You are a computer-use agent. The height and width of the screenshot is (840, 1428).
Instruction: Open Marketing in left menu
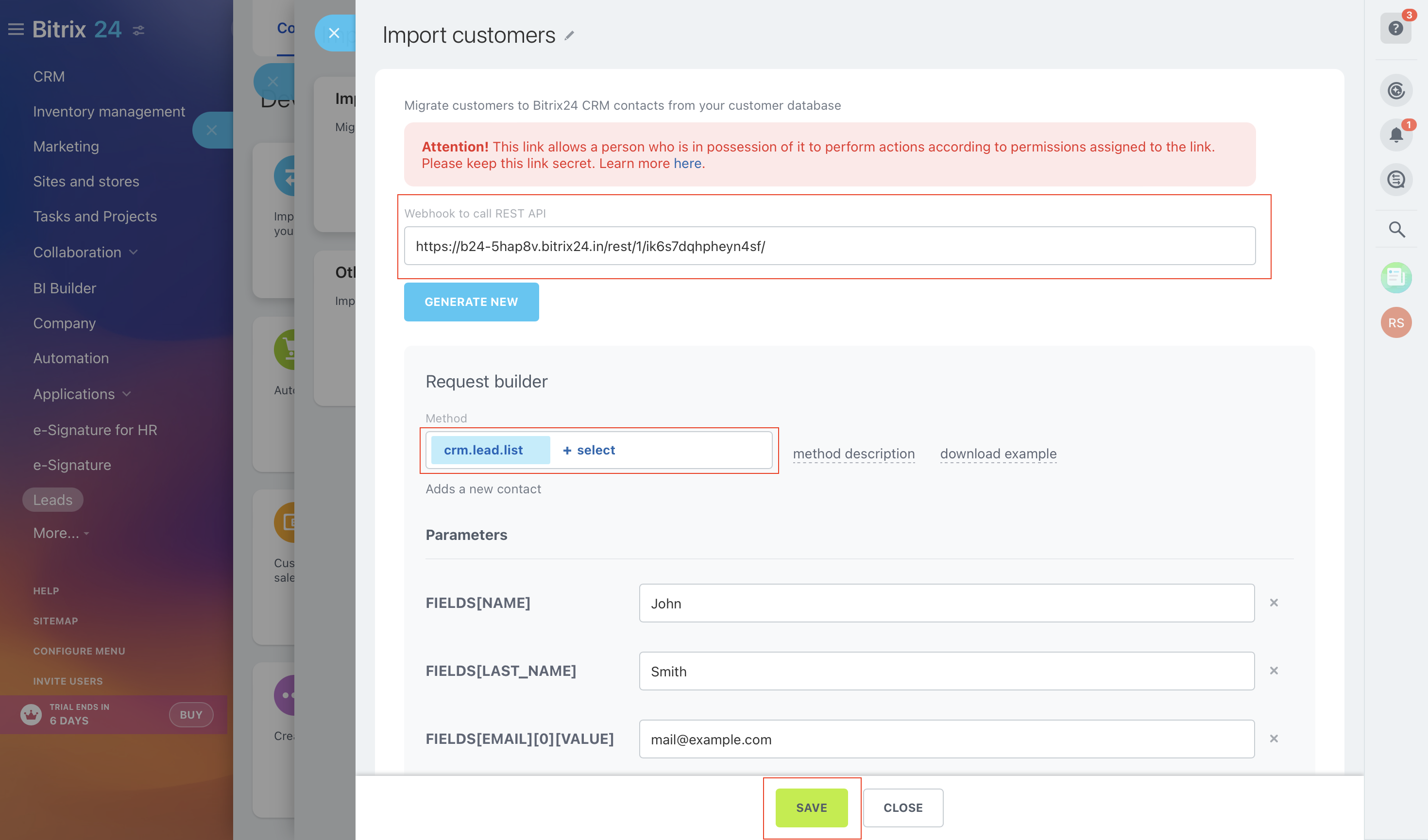click(x=66, y=147)
